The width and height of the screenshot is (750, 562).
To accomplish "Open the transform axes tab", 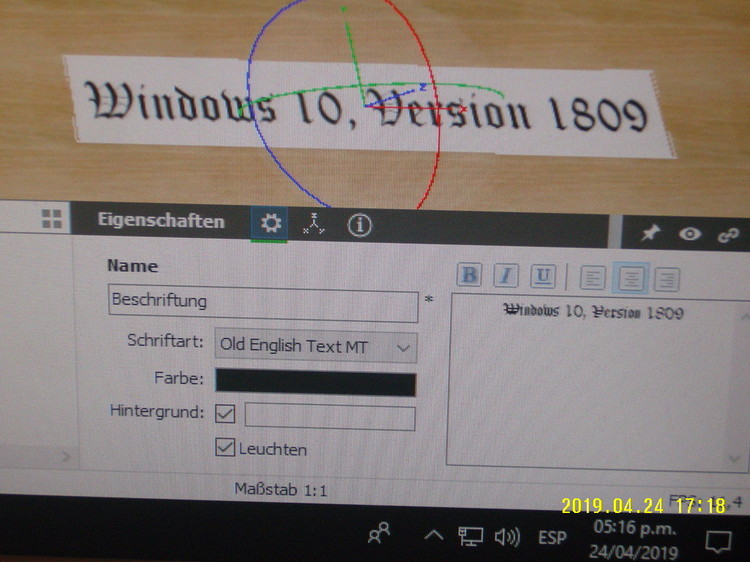I will (314, 224).
